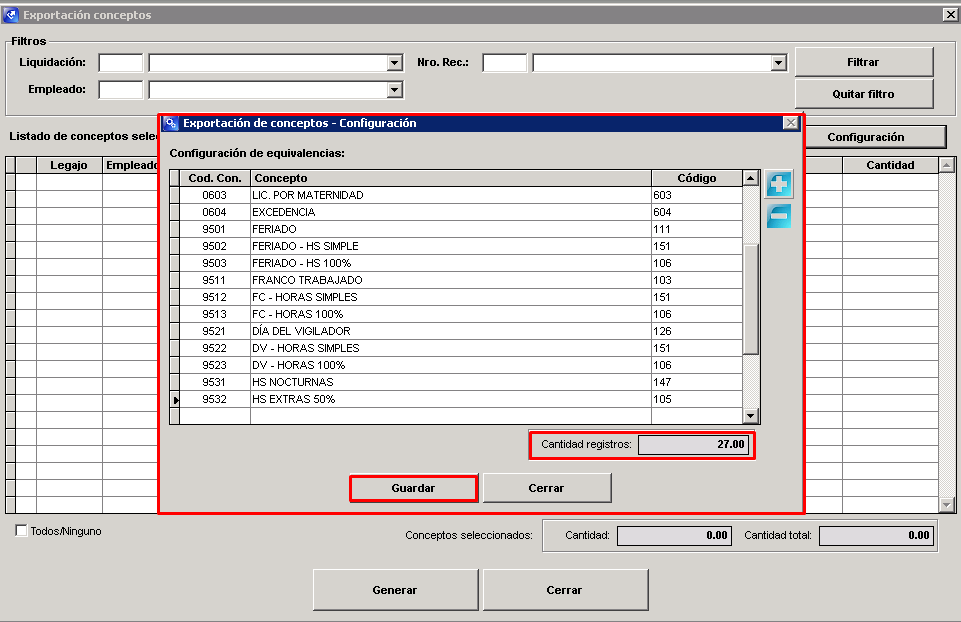Click the Concepto column header
The width and height of the screenshot is (961, 622).
[x=450, y=178]
